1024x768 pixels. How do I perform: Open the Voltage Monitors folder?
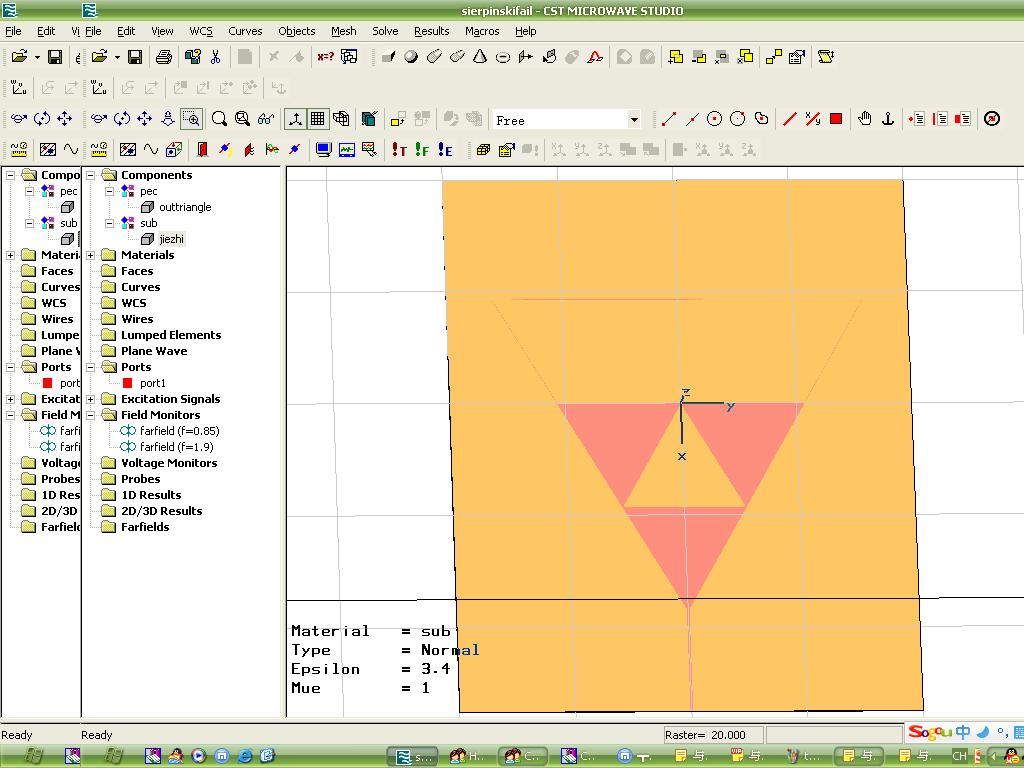click(169, 463)
